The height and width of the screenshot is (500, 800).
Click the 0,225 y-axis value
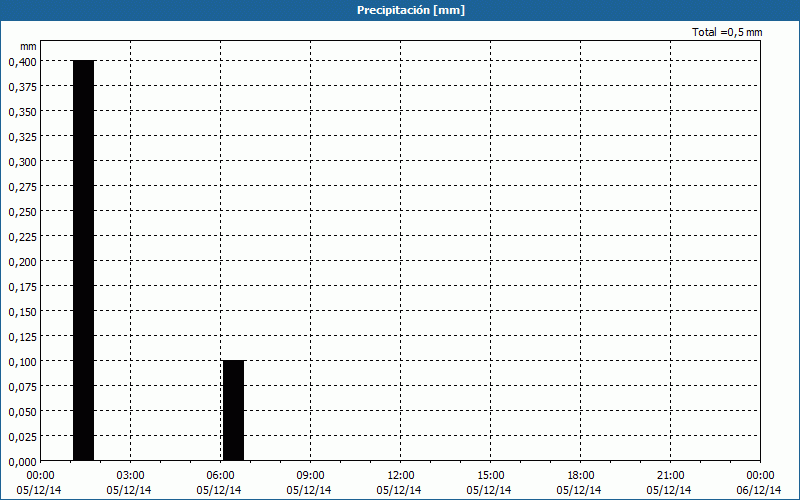22,237
